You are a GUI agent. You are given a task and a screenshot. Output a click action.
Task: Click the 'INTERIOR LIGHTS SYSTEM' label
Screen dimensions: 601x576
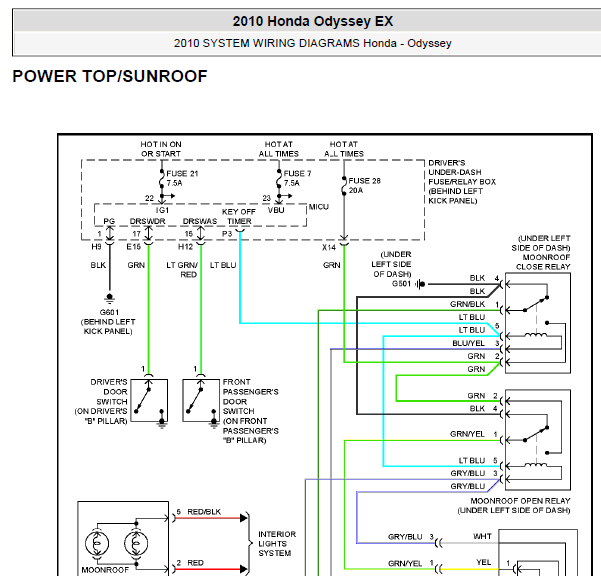pyautogui.click(x=277, y=543)
